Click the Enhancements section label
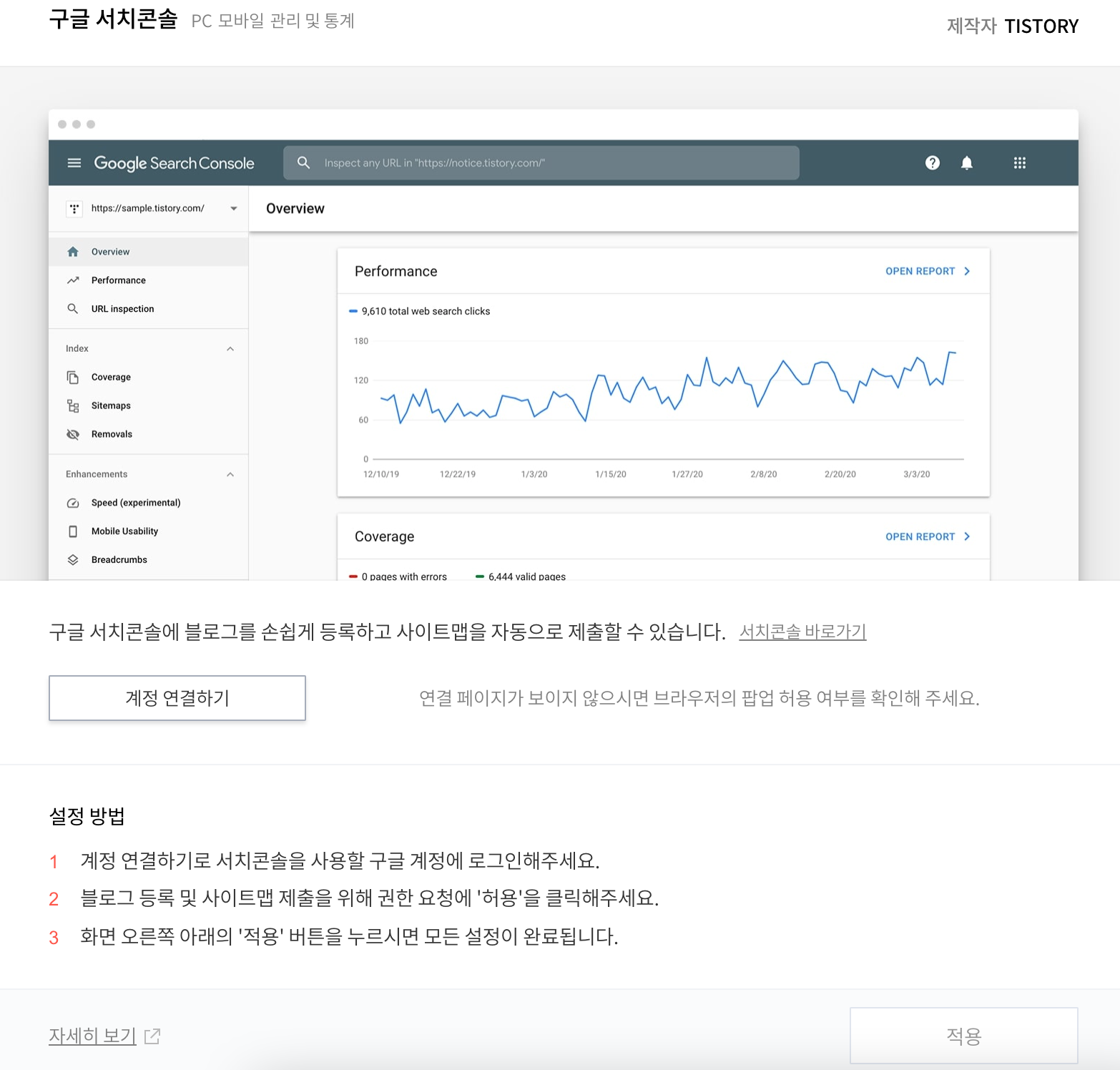This screenshot has width=1120, height=1070. pyautogui.click(x=97, y=475)
